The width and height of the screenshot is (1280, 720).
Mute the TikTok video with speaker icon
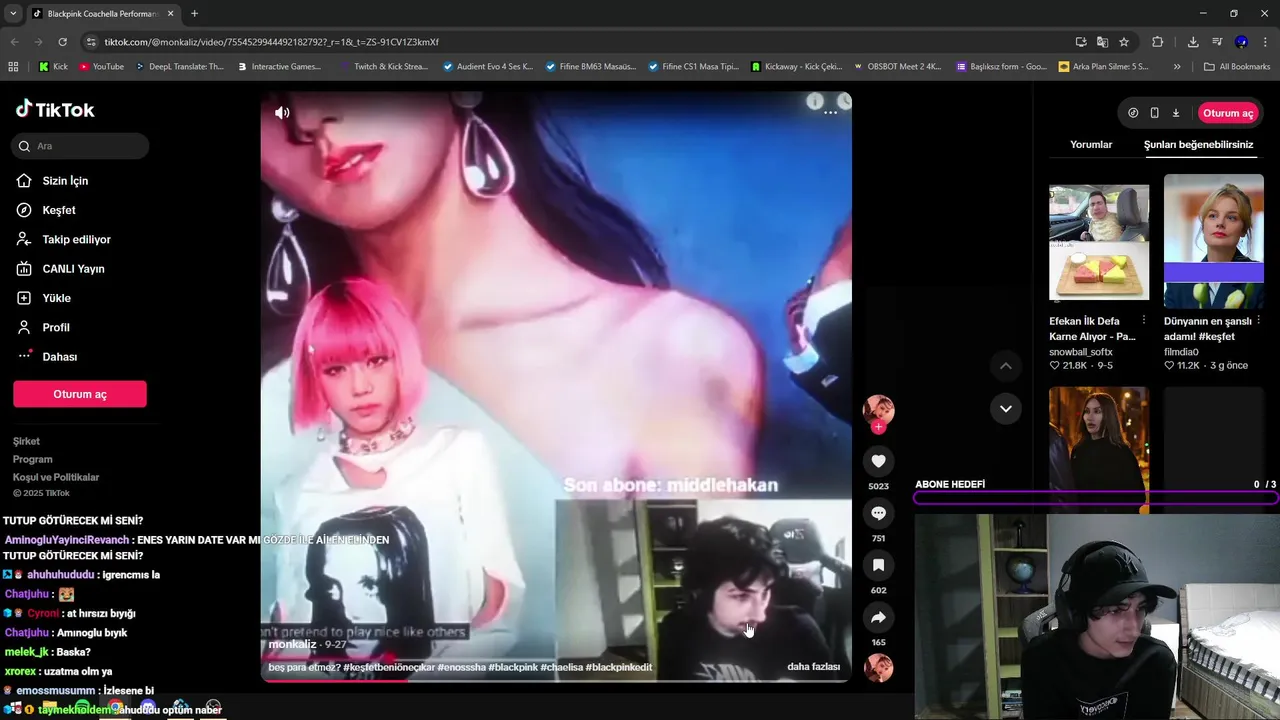[283, 113]
